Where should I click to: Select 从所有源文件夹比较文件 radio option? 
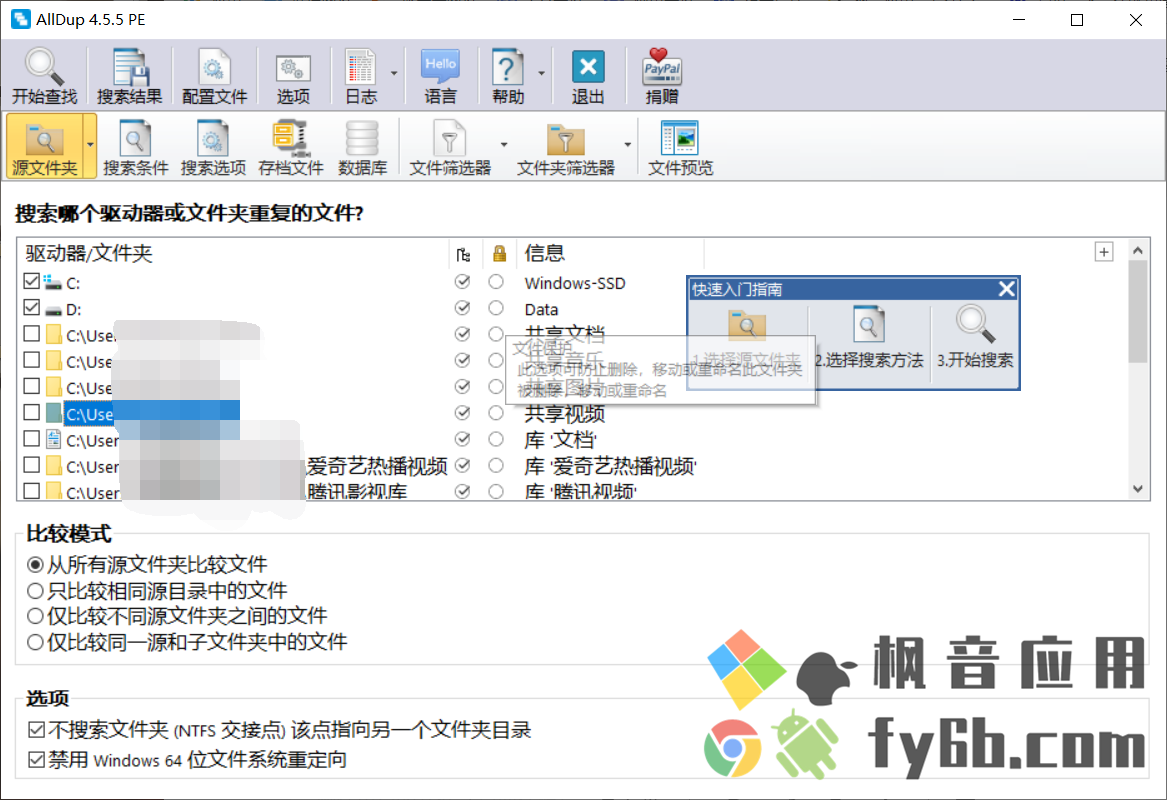click(35, 565)
